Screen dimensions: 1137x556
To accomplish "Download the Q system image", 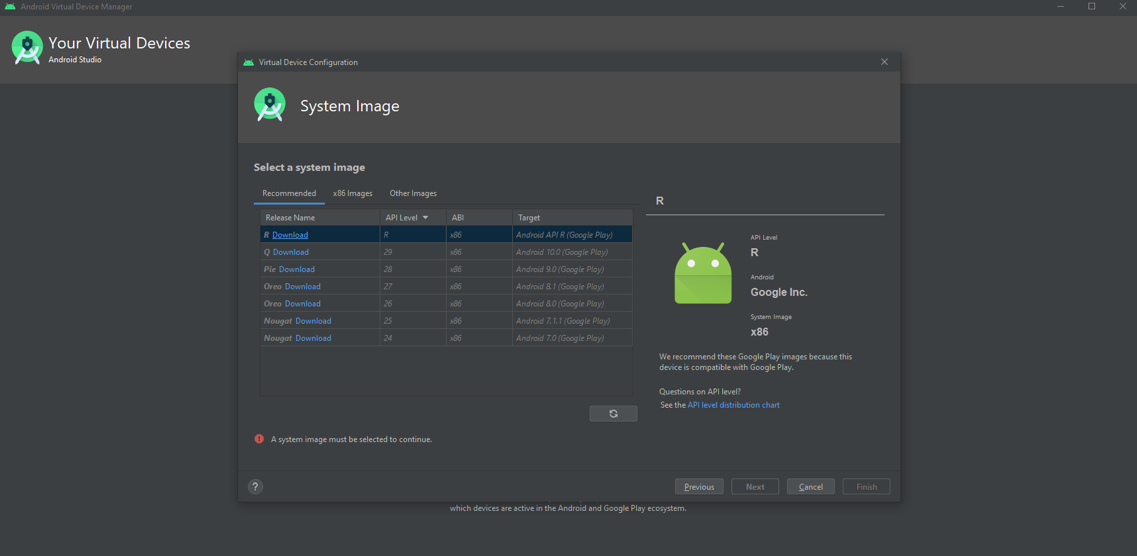I will pos(291,252).
